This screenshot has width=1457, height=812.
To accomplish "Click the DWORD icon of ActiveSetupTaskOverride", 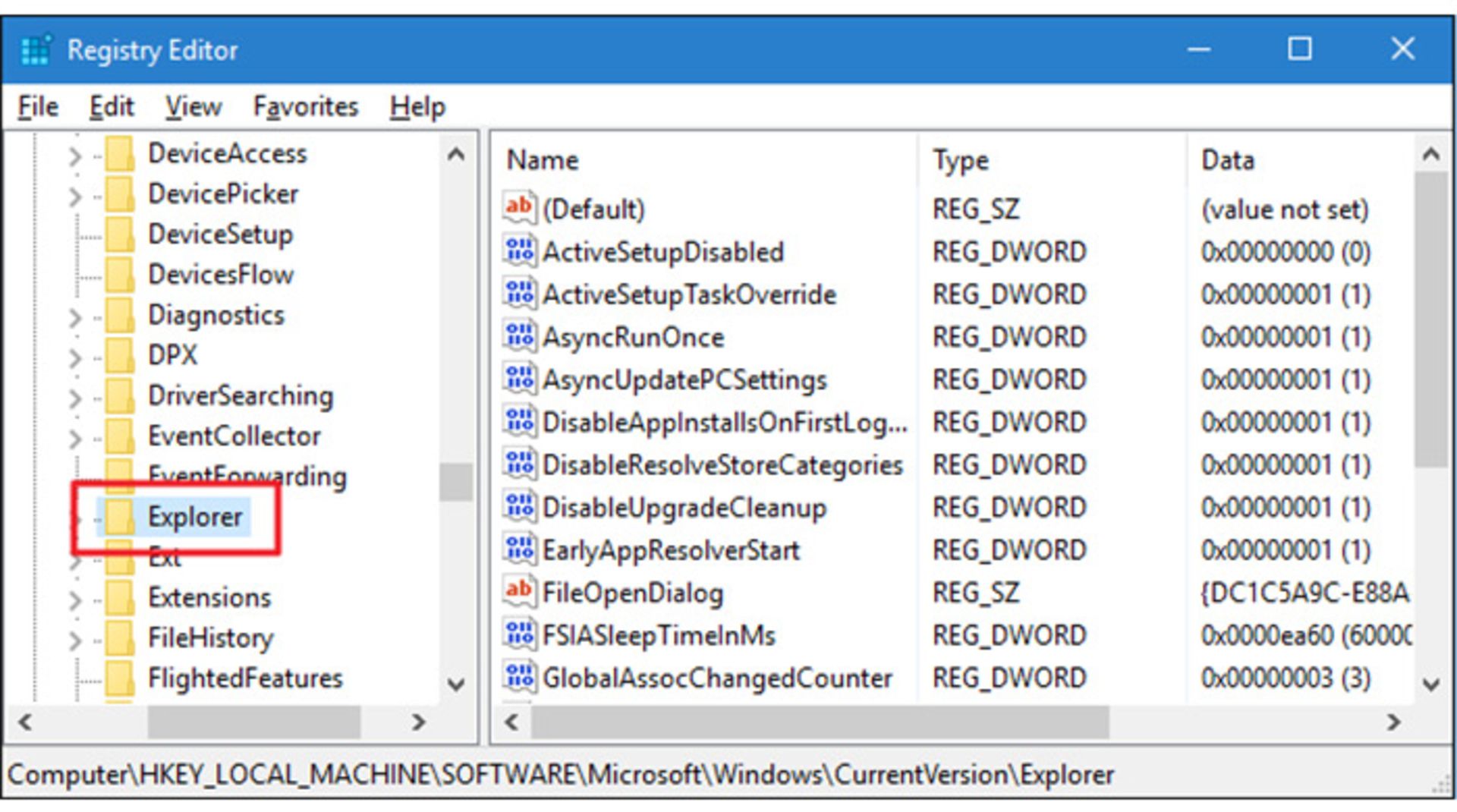I will point(520,293).
